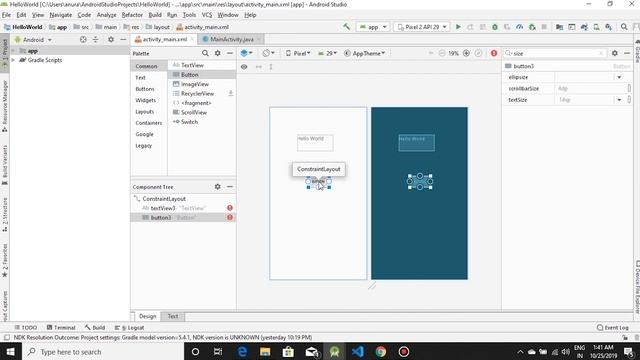Screen dimensions: 640x360
Task: Open the Tools menu
Action: click(x=189, y=15)
